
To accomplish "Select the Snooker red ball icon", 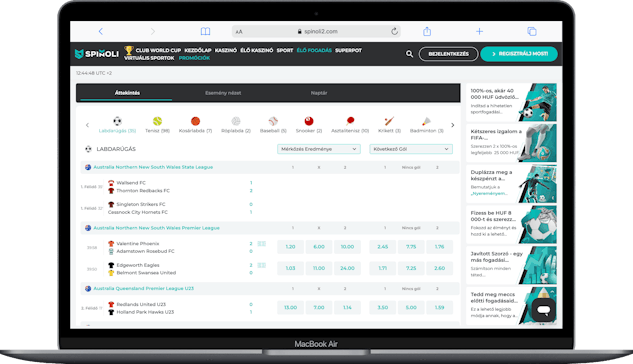I will [309, 121].
